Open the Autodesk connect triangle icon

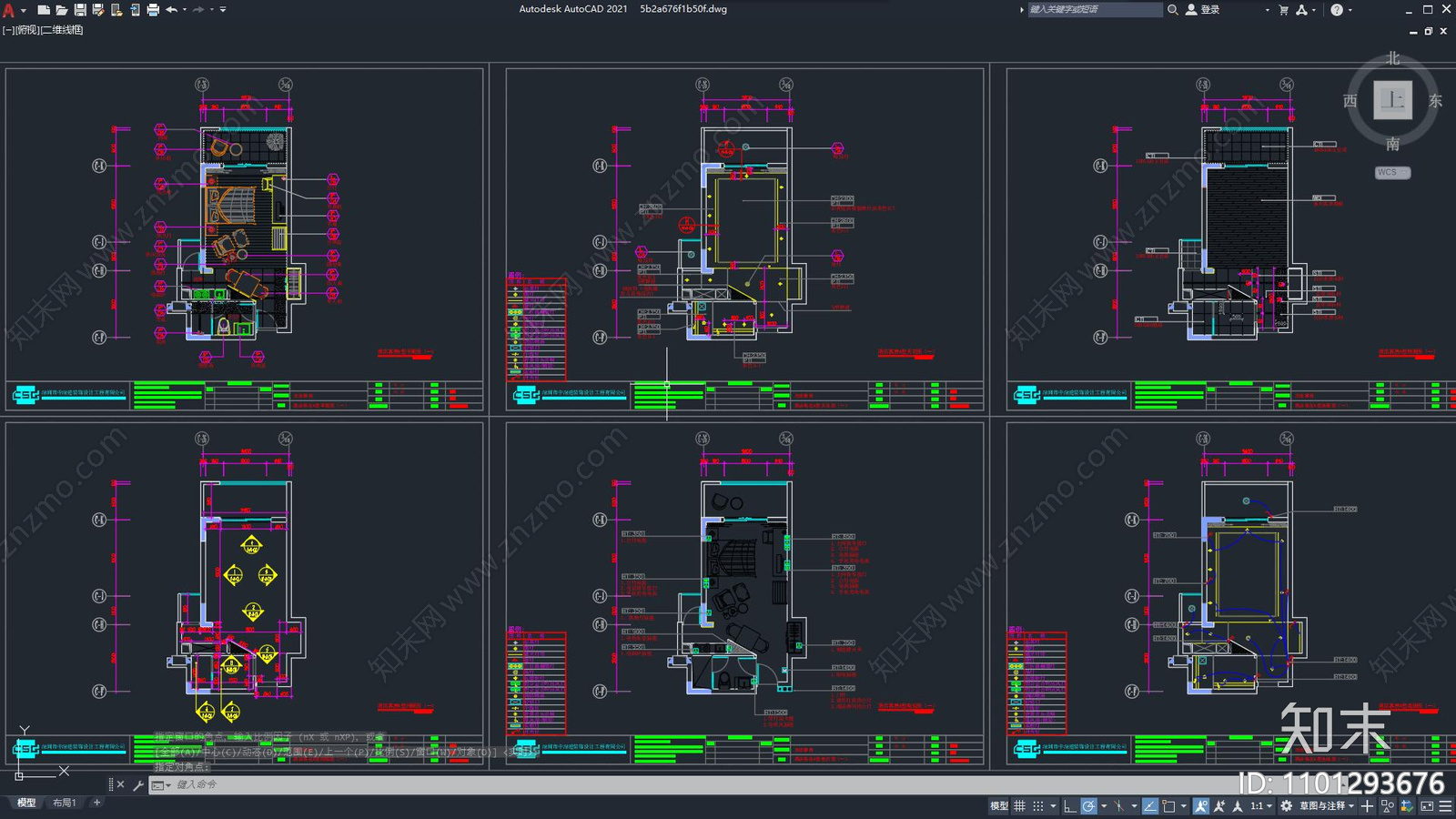[x=1302, y=9]
